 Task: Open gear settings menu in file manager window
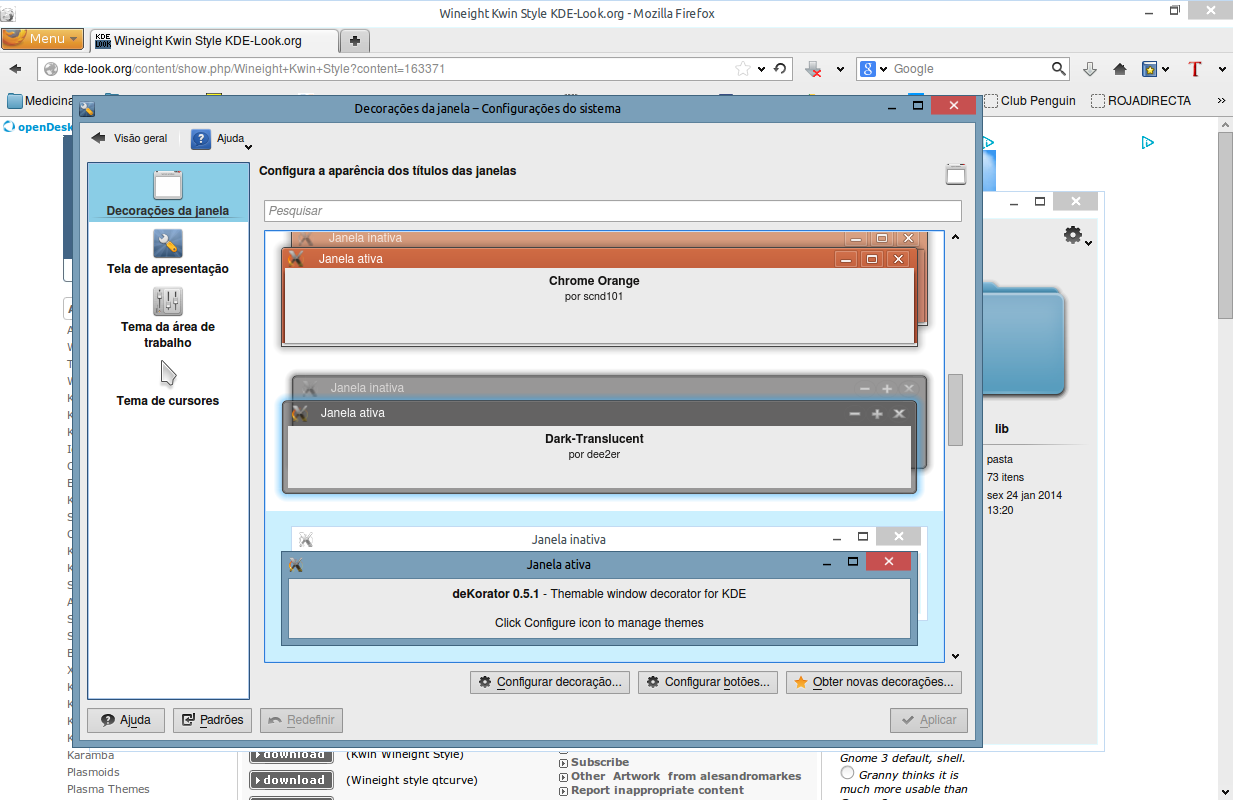(1077, 236)
